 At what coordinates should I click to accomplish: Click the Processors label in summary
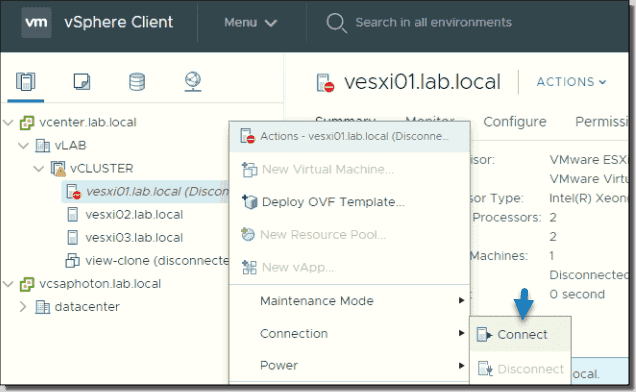[507, 218]
